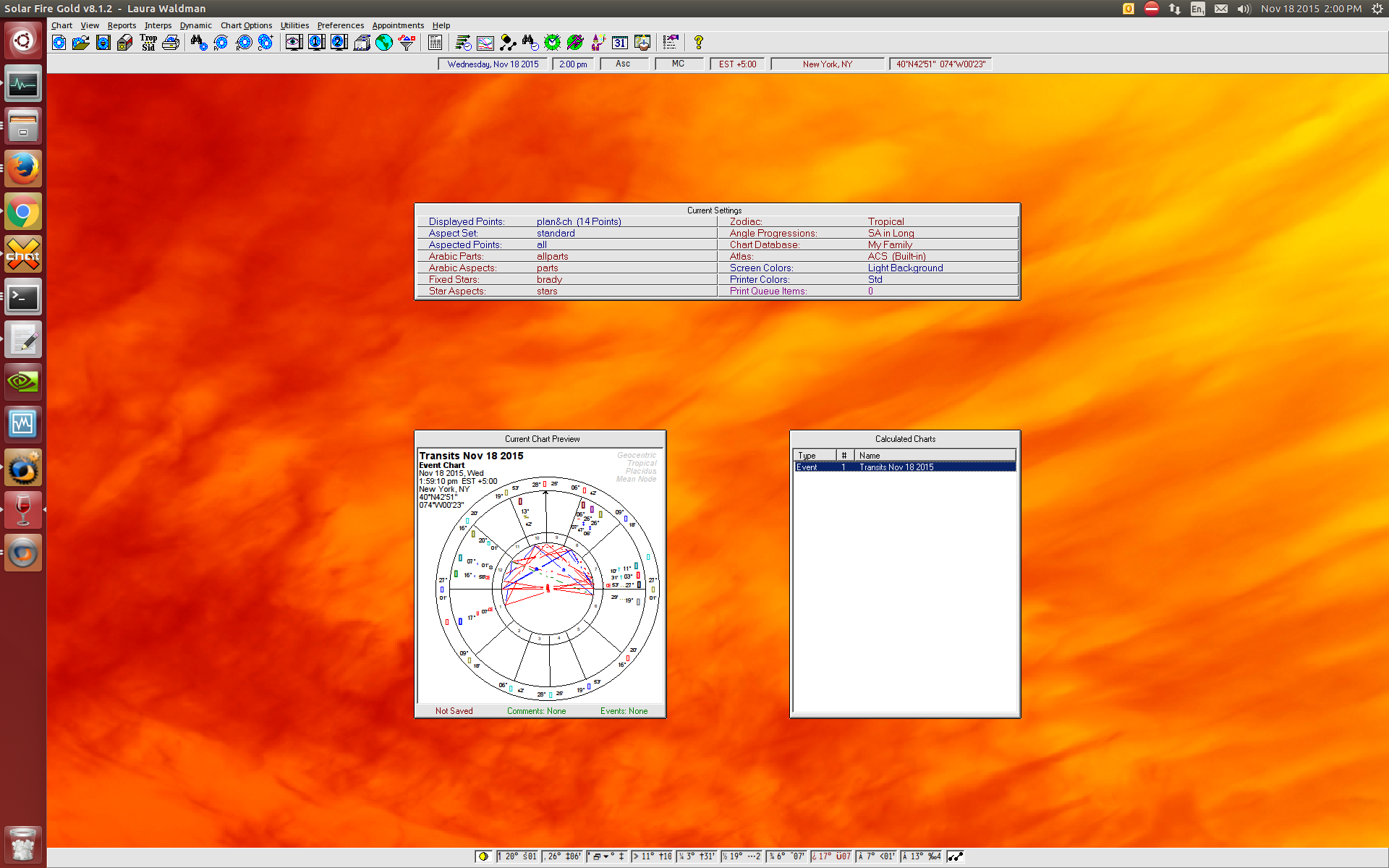This screenshot has height=868, width=1389.
Task: Launch the wizard figure icon
Action: pos(598,43)
